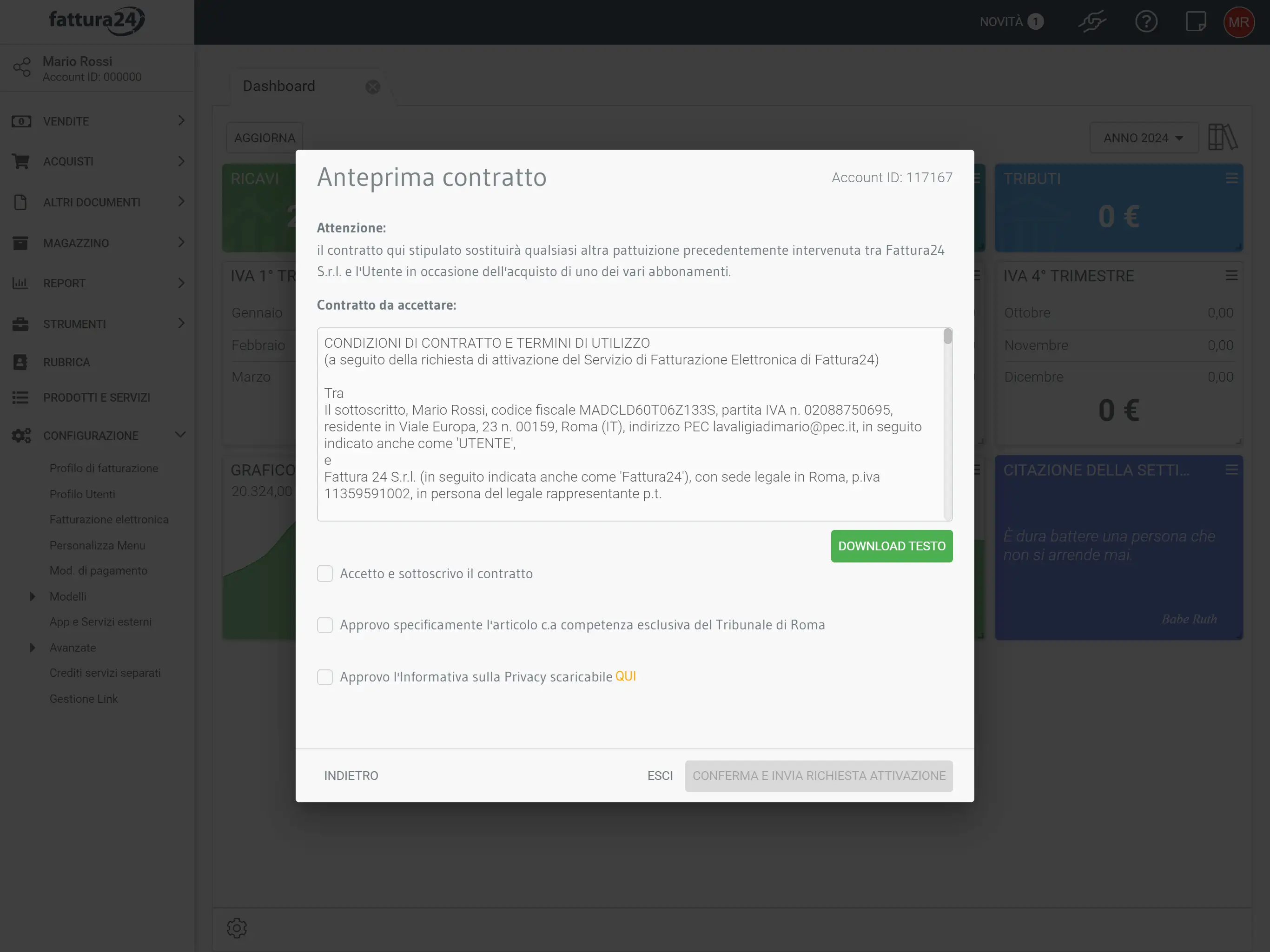Expand the Vendite menu chevron
This screenshot has height=952, width=1270.
point(181,120)
